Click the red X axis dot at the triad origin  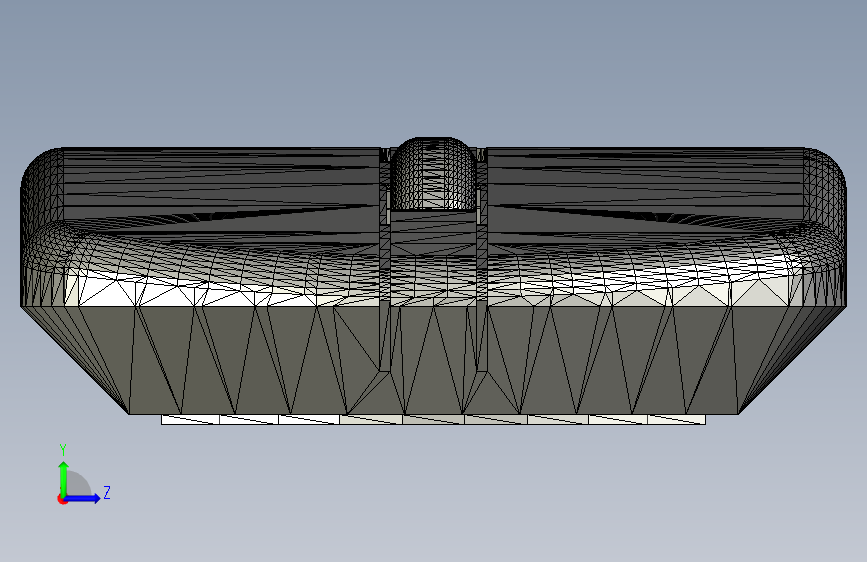coord(62,499)
